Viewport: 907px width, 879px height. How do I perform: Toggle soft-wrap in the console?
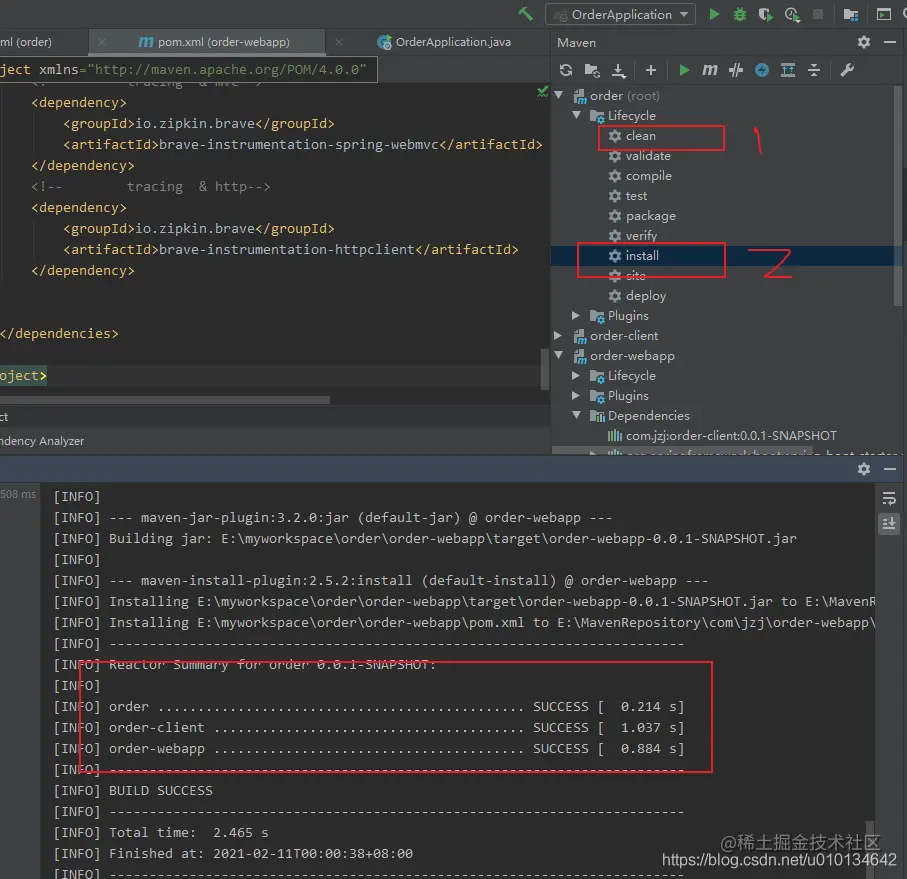tap(888, 497)
